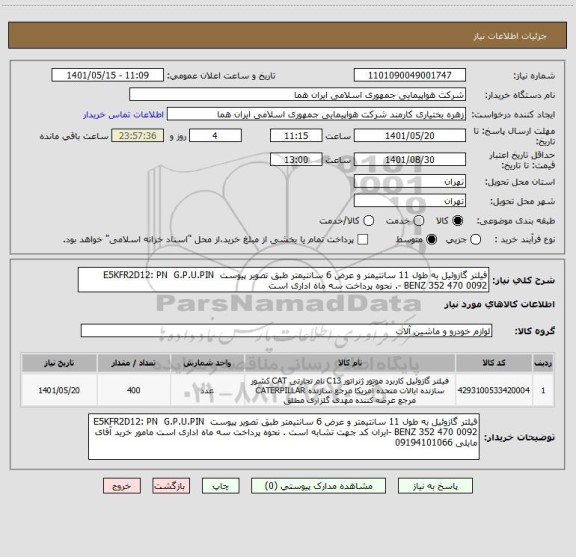This screenshot has width=576, height=557.
Task: Select the خدمت radio button
Action: [419, 220]
